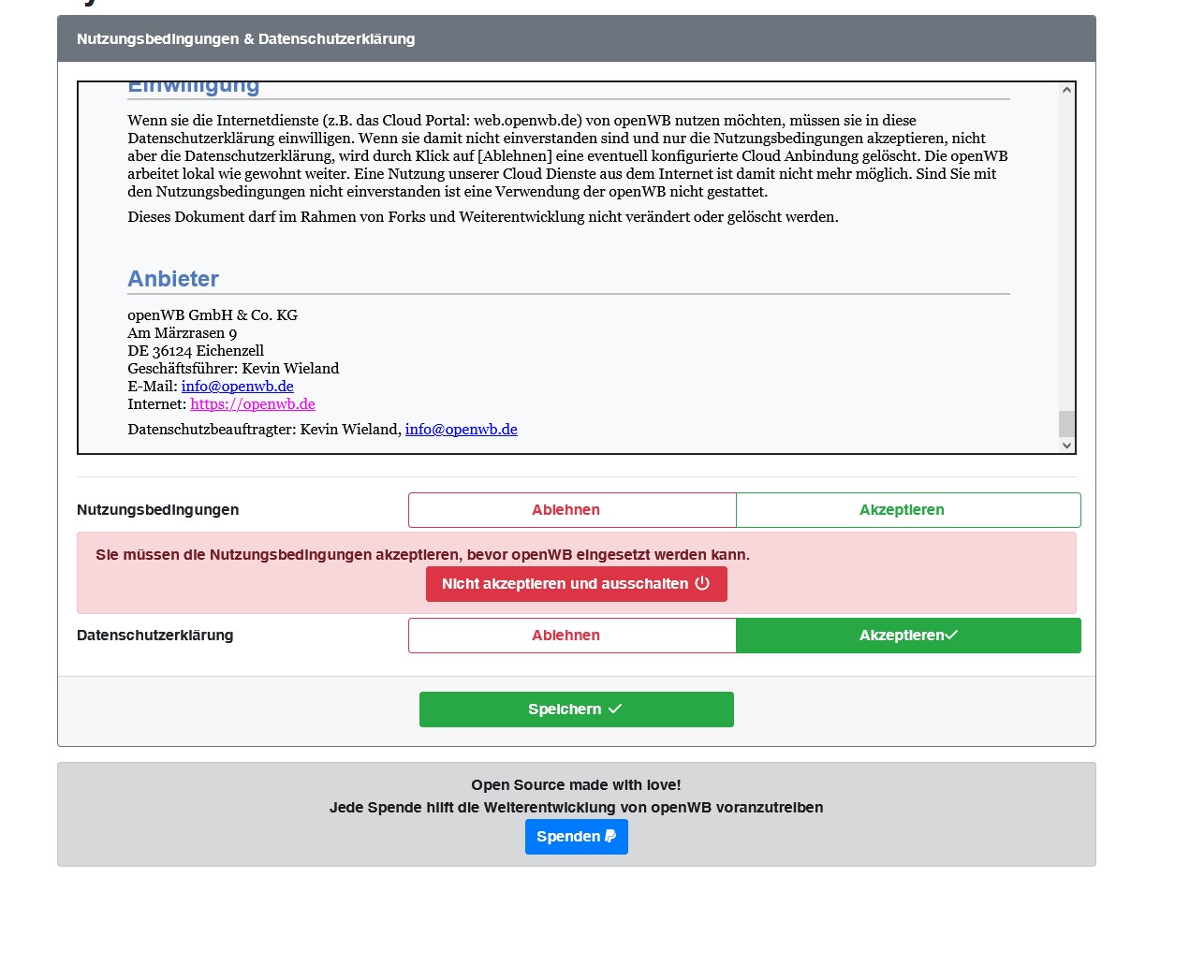Click 'Dieses Dokument darf im Rahmen' sentence
The width and height of the screenshot is (1204, 980).
point(483,217)
